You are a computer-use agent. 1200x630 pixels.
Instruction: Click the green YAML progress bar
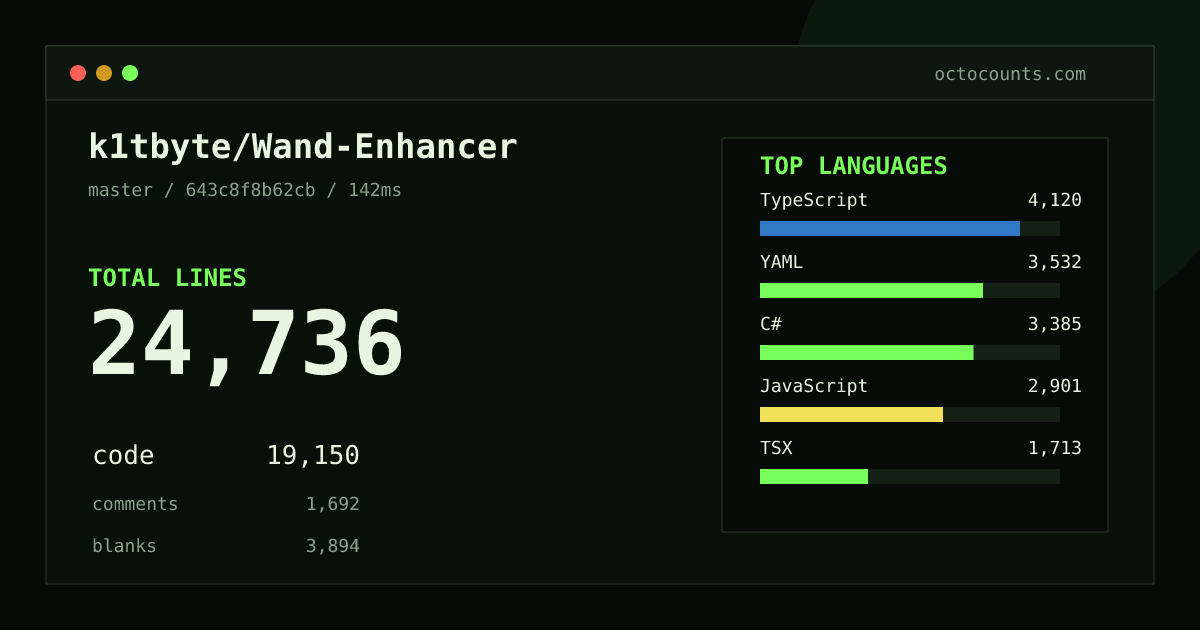[871, 290]
